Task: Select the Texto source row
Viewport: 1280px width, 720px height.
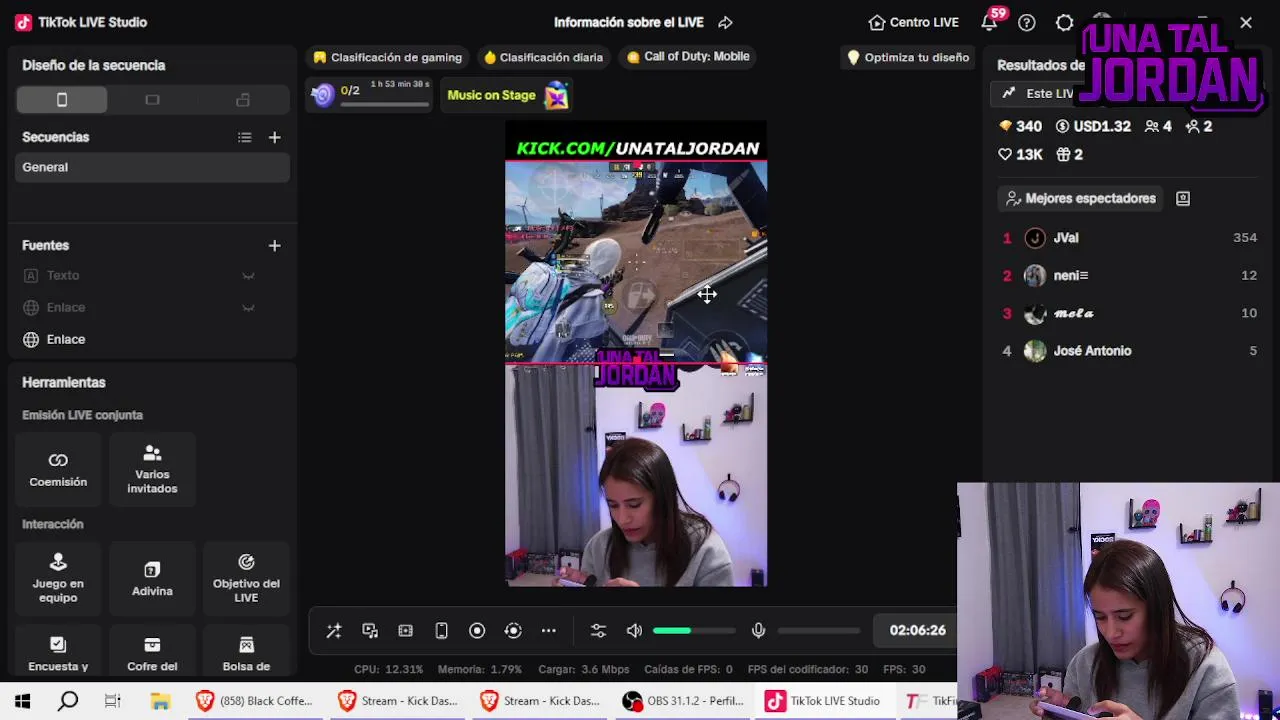Action: coord(153,275)
